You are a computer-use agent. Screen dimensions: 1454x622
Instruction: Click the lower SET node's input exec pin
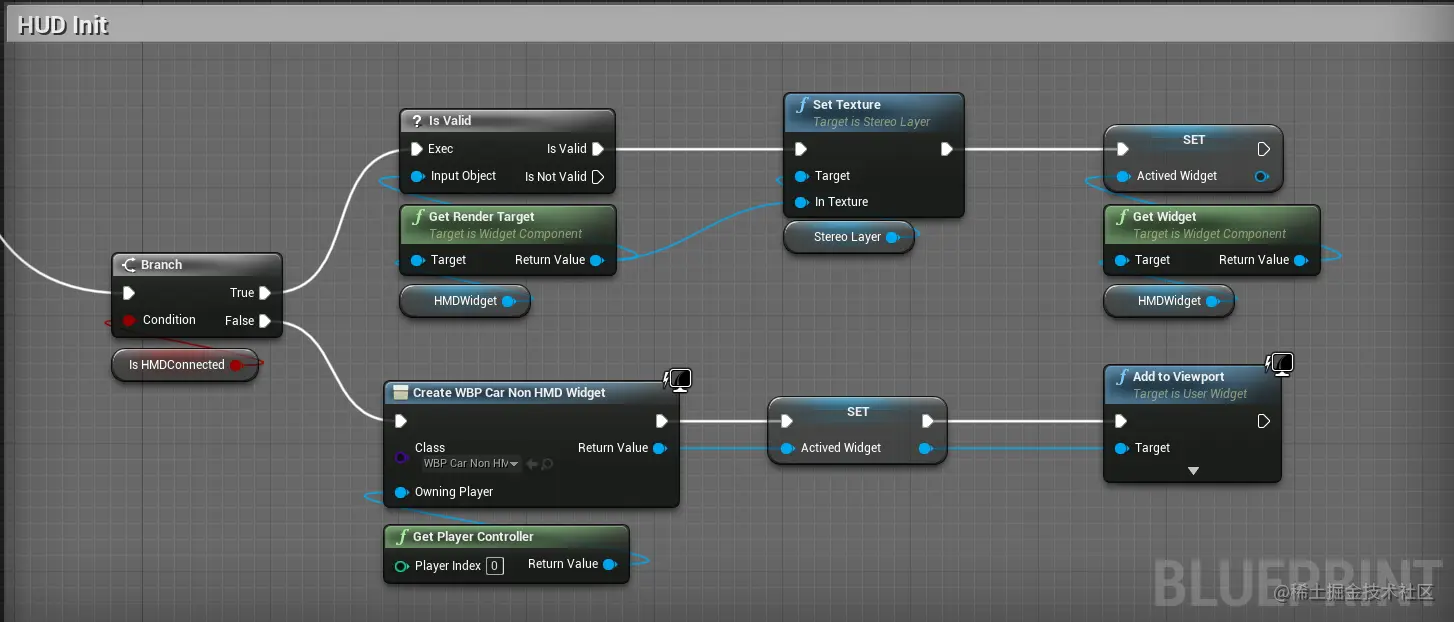pos(787,421)
